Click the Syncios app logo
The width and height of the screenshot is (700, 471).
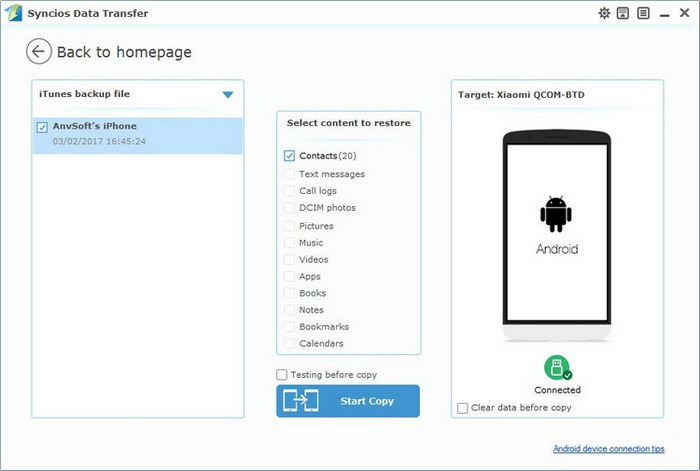(x=13, y=13)
